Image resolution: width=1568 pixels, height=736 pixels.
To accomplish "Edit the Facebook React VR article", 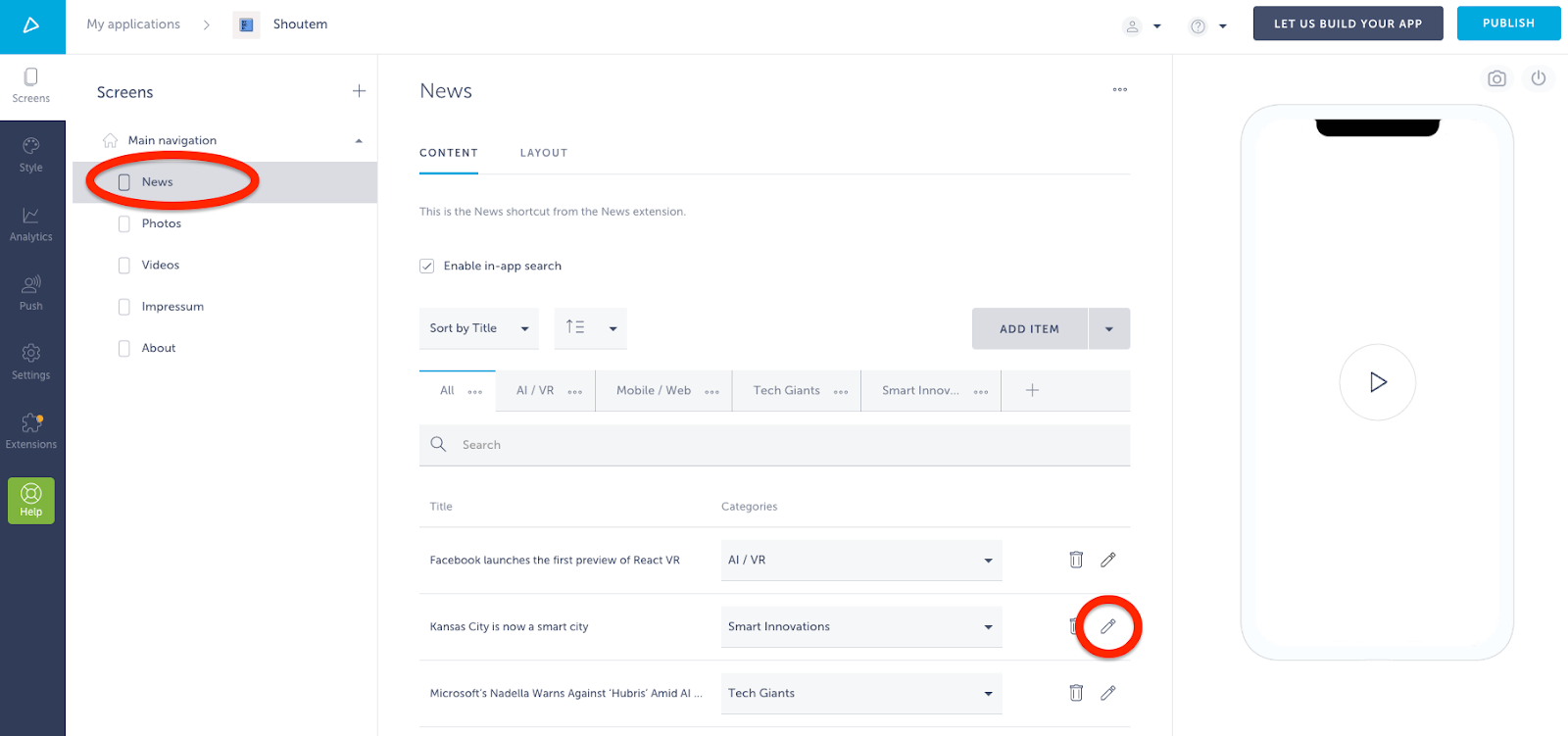I will pyautogui.click(x=1108, y=560).
